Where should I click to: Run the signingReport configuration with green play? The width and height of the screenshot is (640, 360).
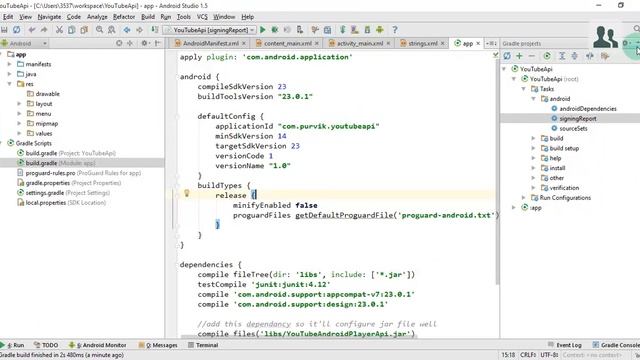263,30
